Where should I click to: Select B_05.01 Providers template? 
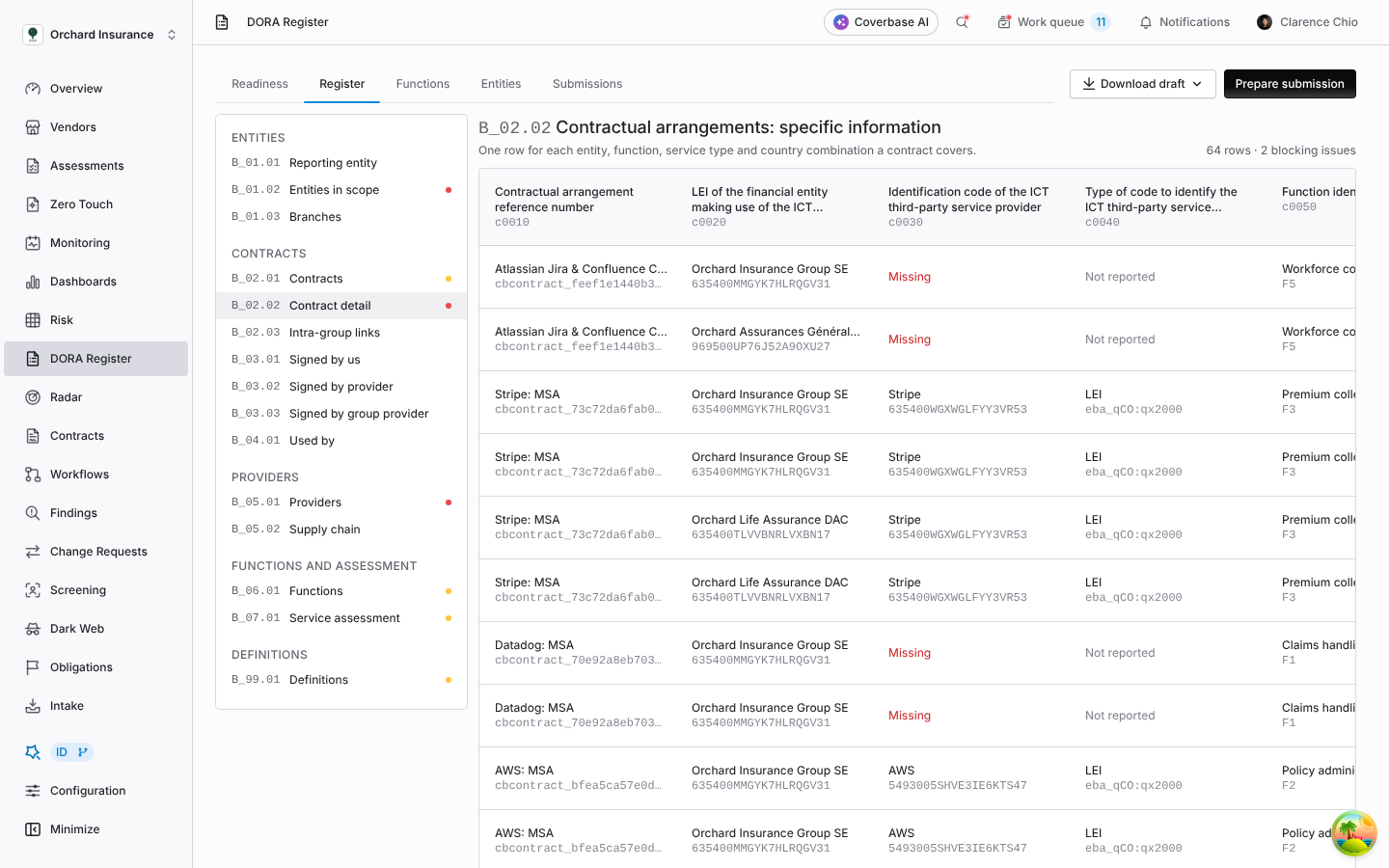(x=341, y=502)
